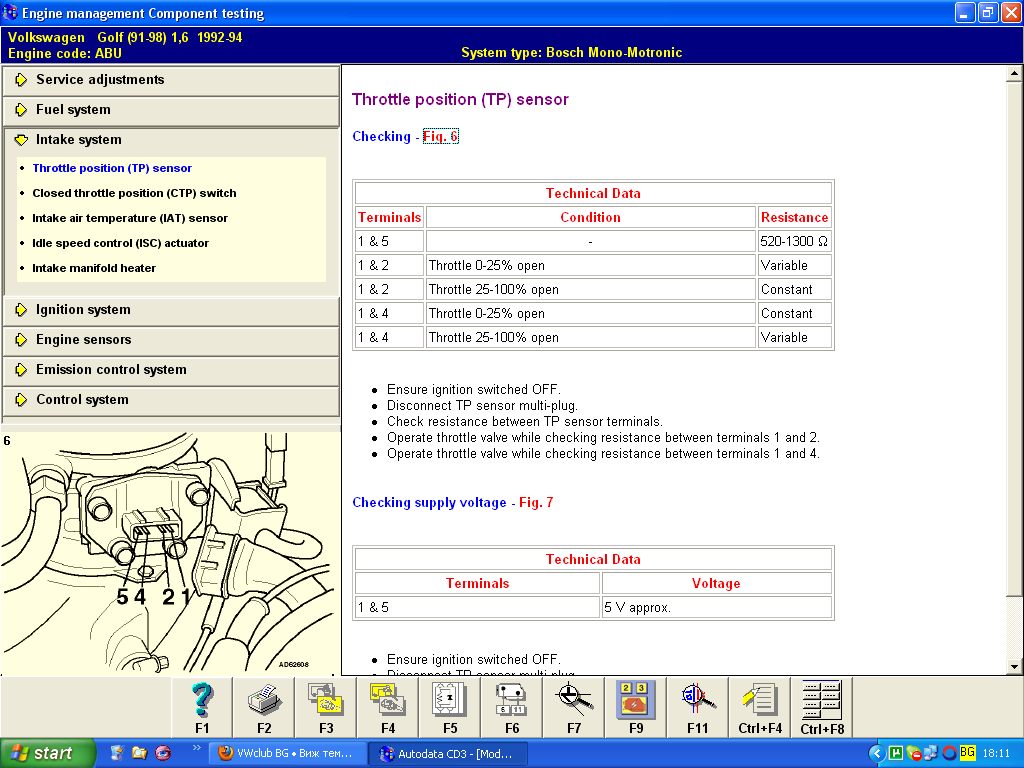Screen dimensions: 1024x768
Task: Collapse the Intake system section
Action: point(78,140)
